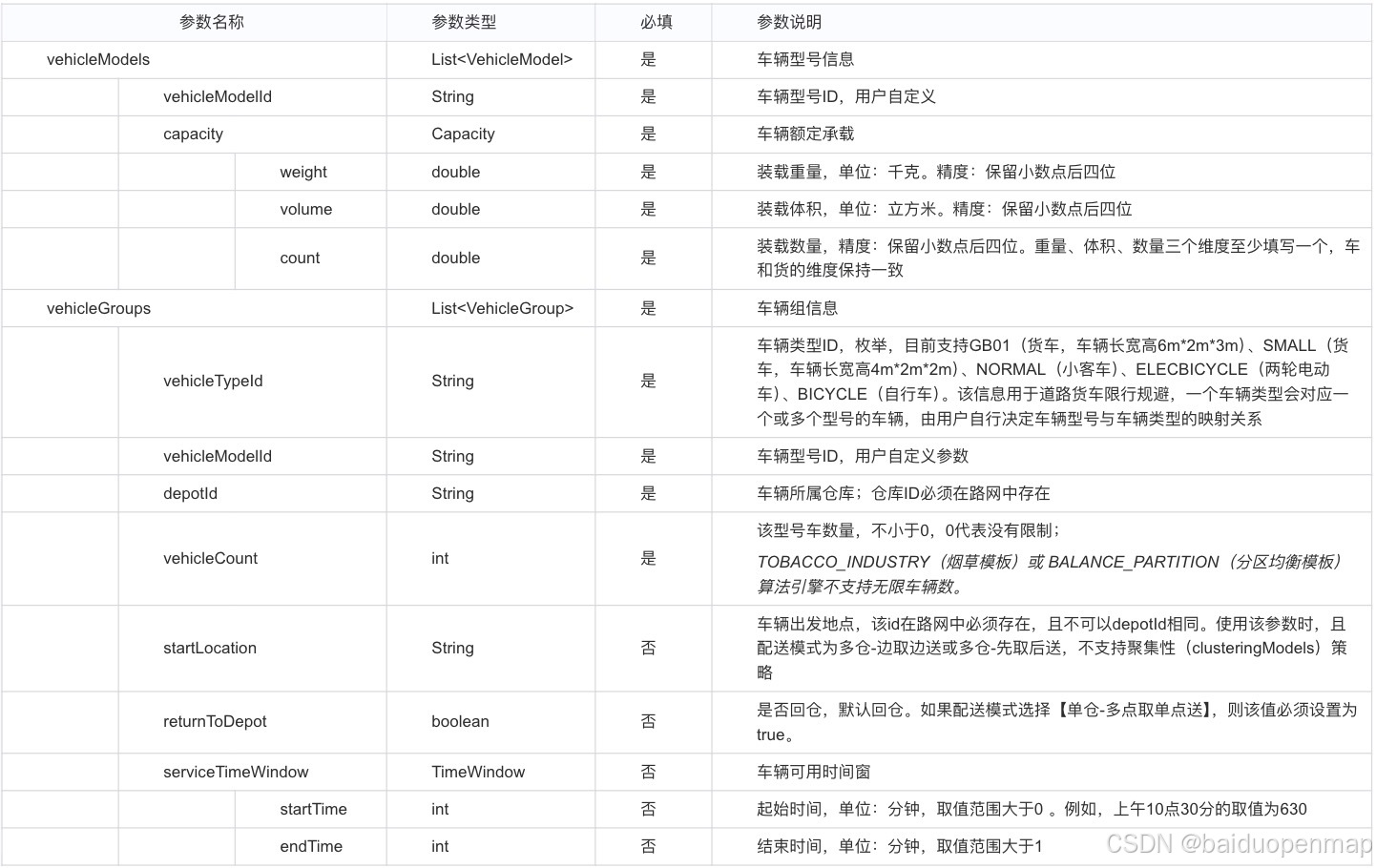The width and height of the screenshot is (1376, 868).
Task: Click the String type in the vehicleTypeId row
Action: pyautogui.click(x=452, y=381)
